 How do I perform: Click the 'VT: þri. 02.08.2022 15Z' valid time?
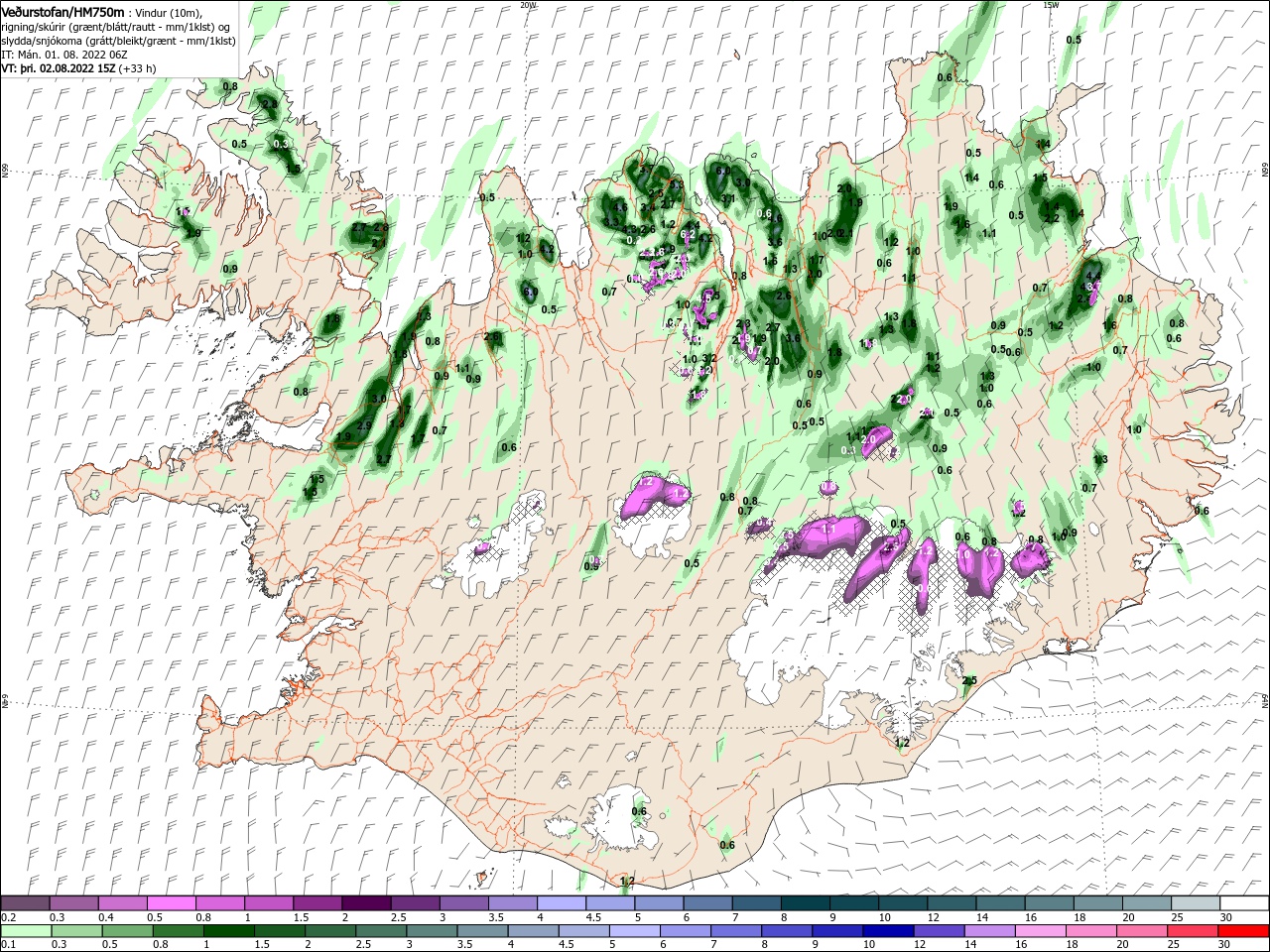(x=59, y=68)
